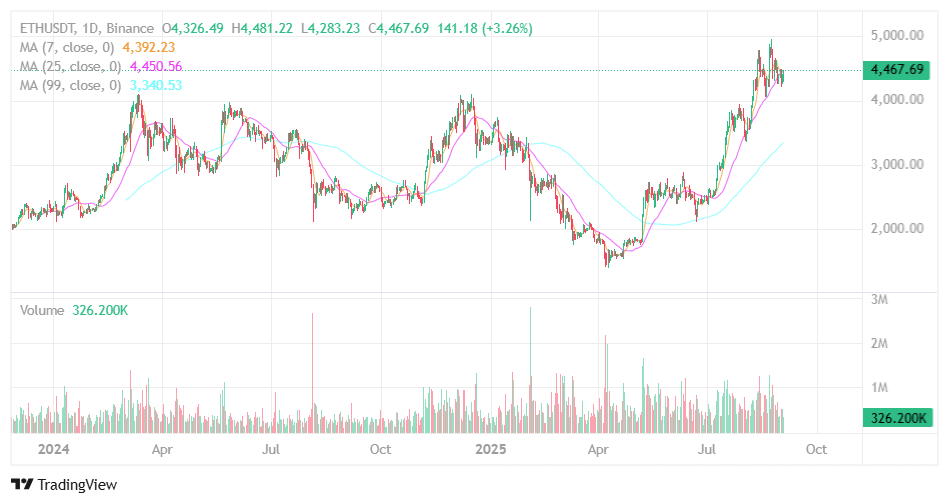Click the low price L4,283.23 value
The width and height of the screenshot is (949, 504).
click(x=330, y=28)
